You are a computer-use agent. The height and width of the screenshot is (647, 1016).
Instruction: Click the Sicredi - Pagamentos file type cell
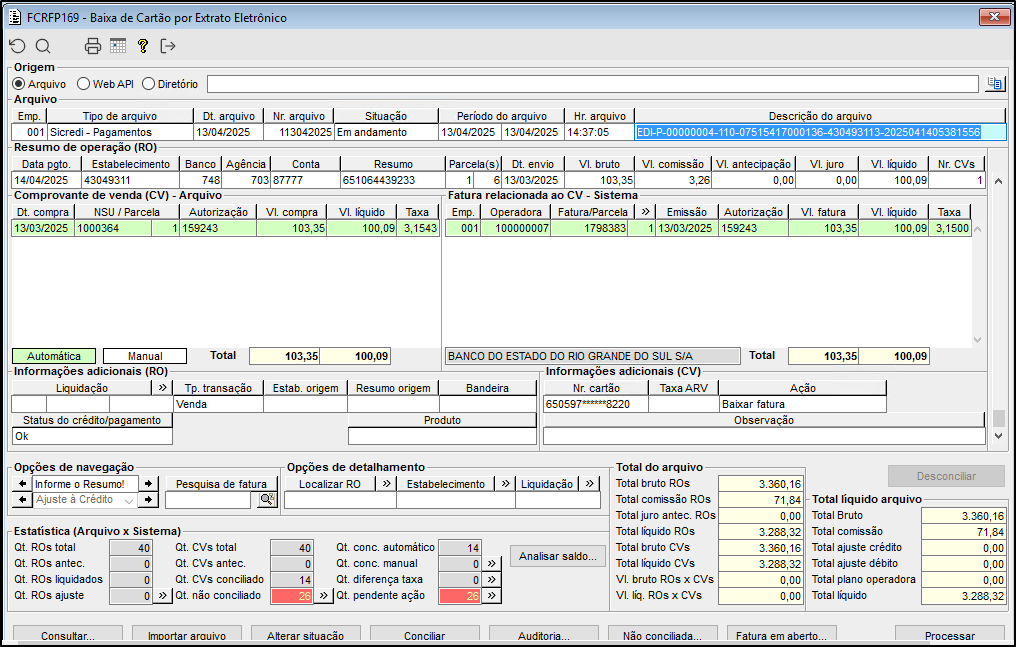121,132
